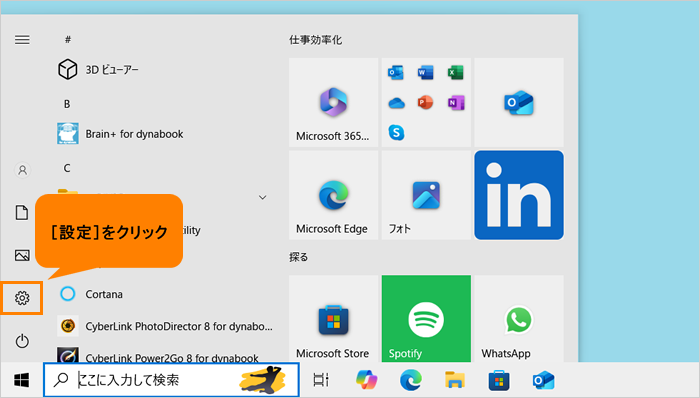Open Word in the Office folder tile
700x398 pixels.
tap(425, 72)
